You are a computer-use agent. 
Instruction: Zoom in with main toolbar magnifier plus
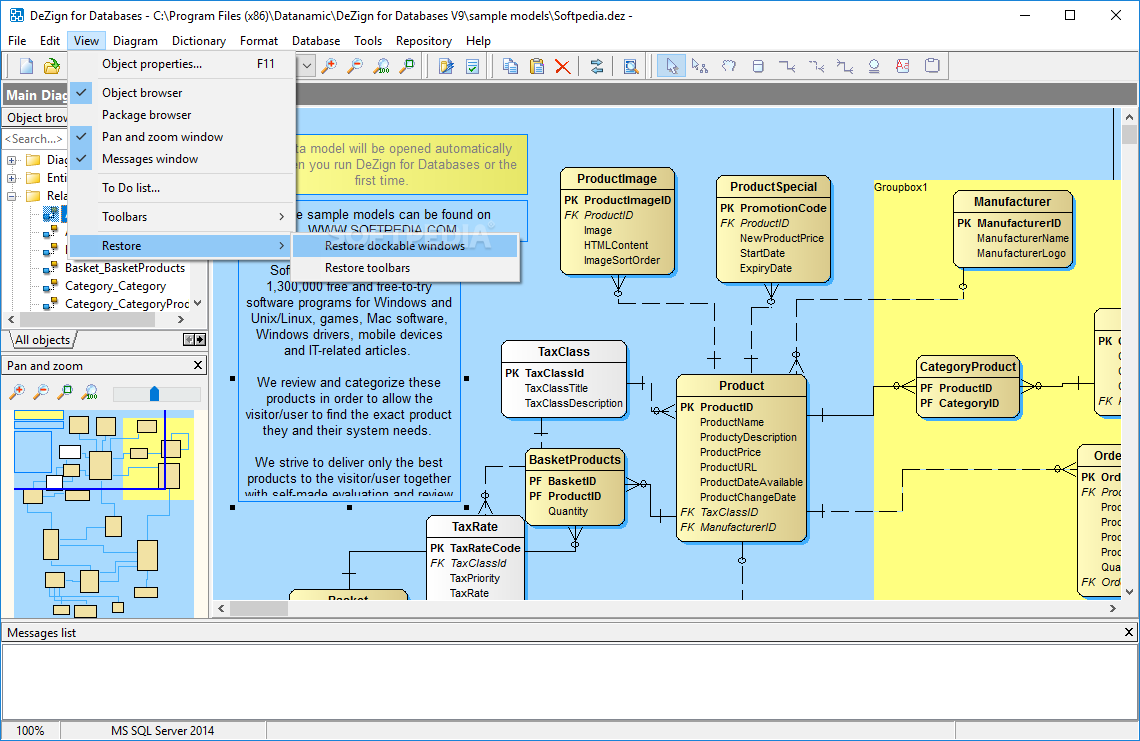[x=329, y=66]
